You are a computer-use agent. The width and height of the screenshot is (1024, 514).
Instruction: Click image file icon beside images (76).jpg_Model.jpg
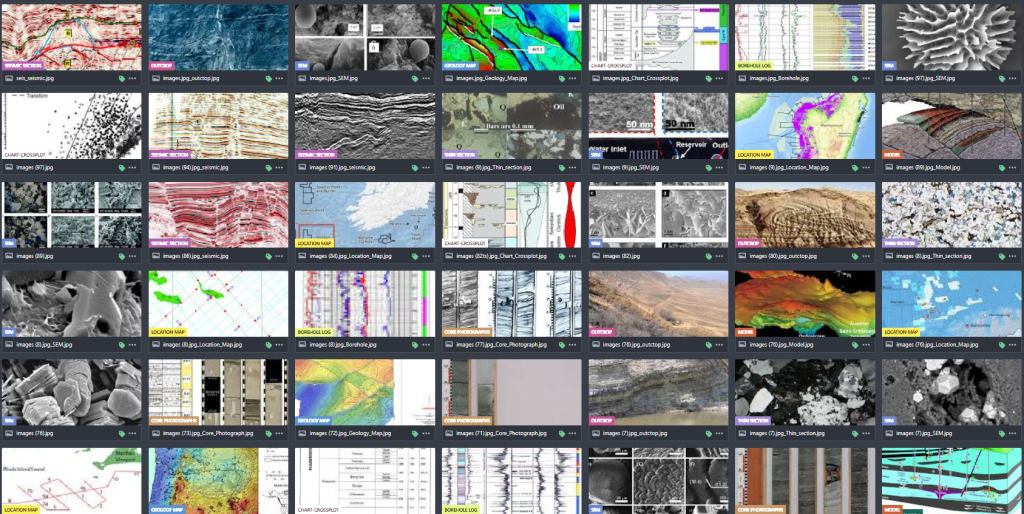(x=742, y=344)
